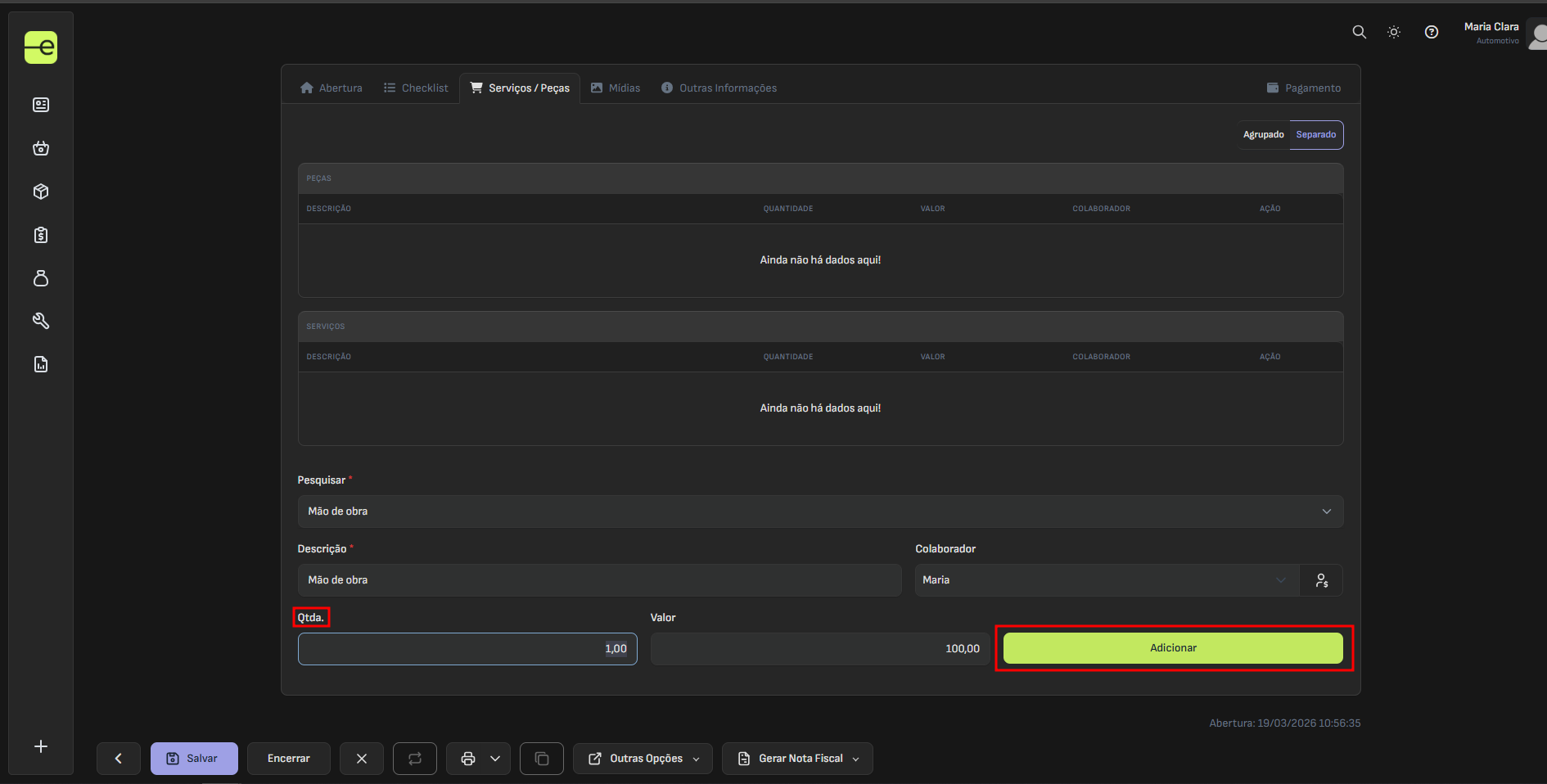The image size is (1547, 784).
Task: Open the reports document sidebar icon
Action: 41,364
